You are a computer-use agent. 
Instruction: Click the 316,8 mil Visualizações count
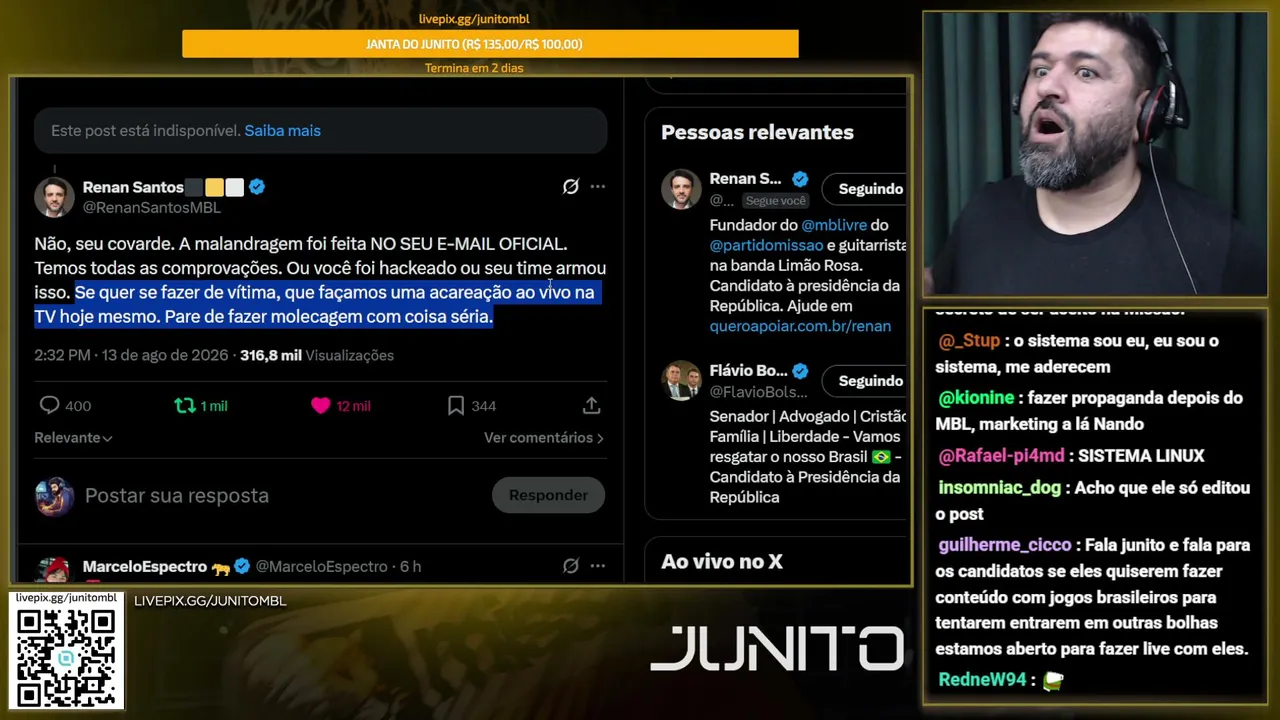point(317,355)
